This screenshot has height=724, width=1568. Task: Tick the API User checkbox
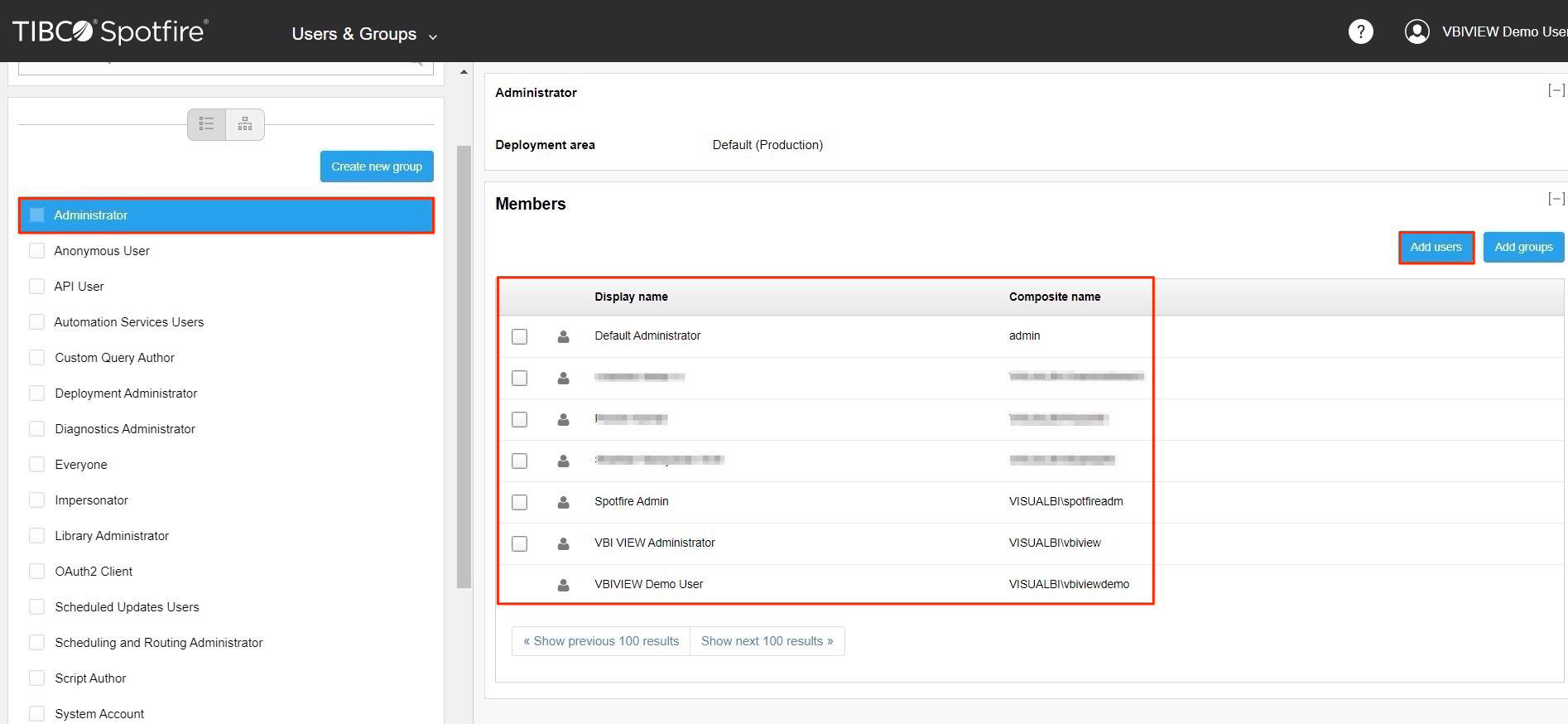tap(36, 287)
